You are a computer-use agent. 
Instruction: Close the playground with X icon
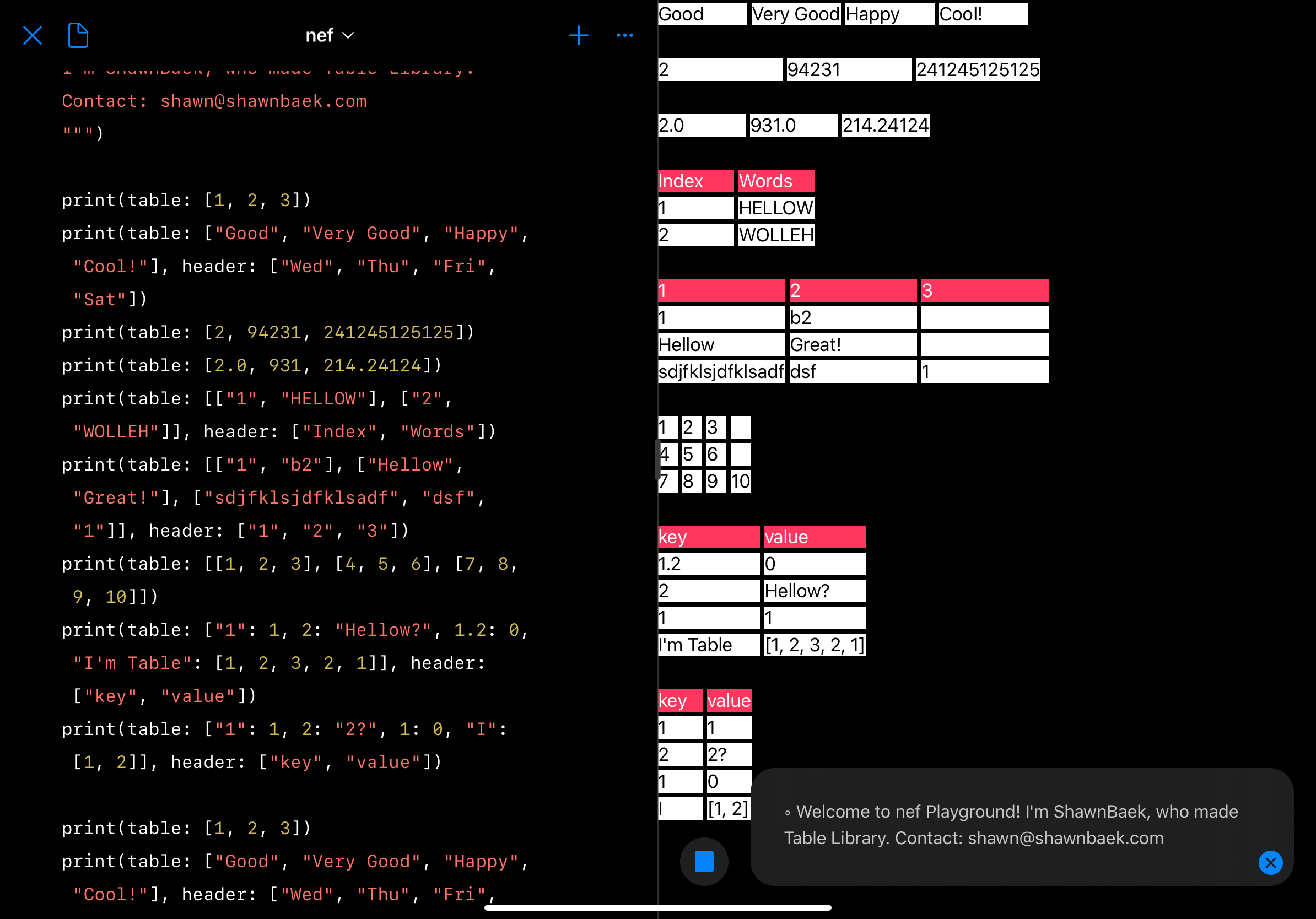click(x=32, y=35)
